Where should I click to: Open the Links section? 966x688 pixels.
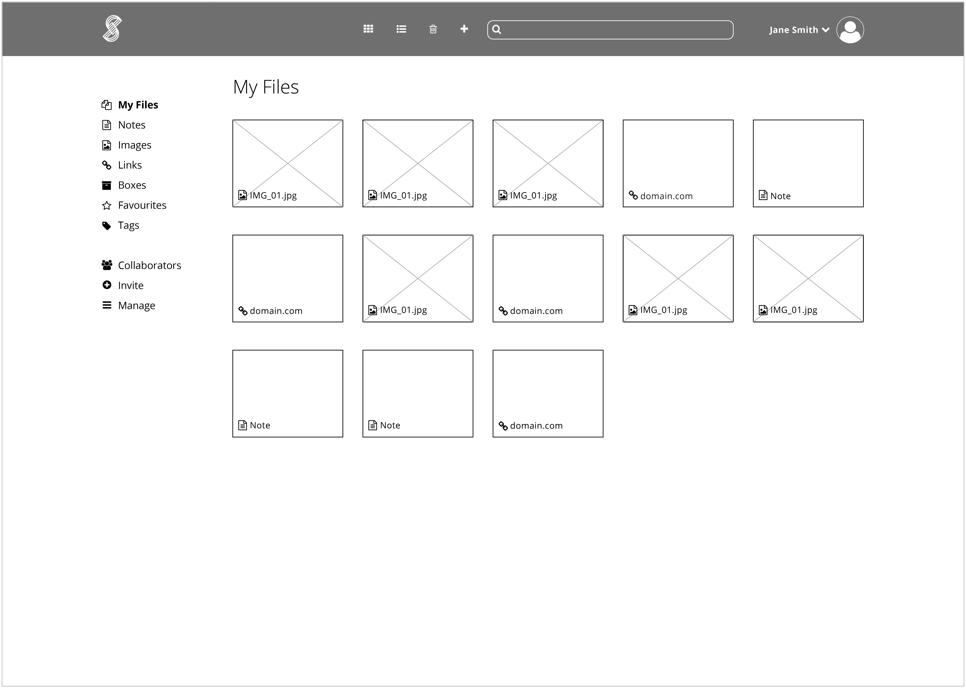click(x=130, y=165)
